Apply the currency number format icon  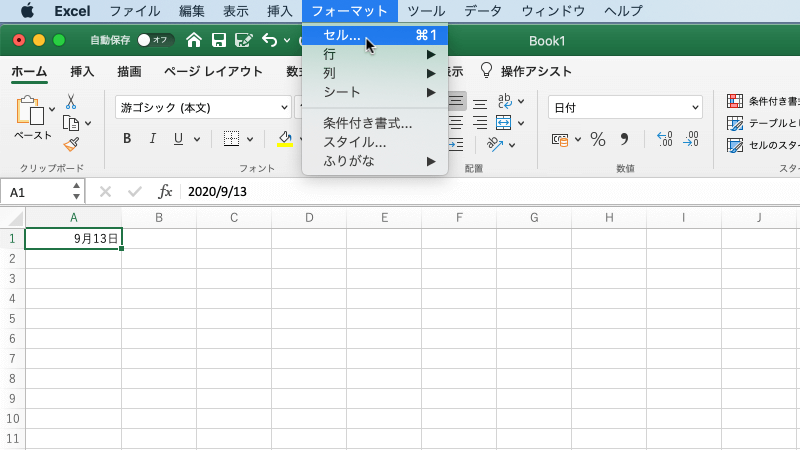click(x=560, y=139)
